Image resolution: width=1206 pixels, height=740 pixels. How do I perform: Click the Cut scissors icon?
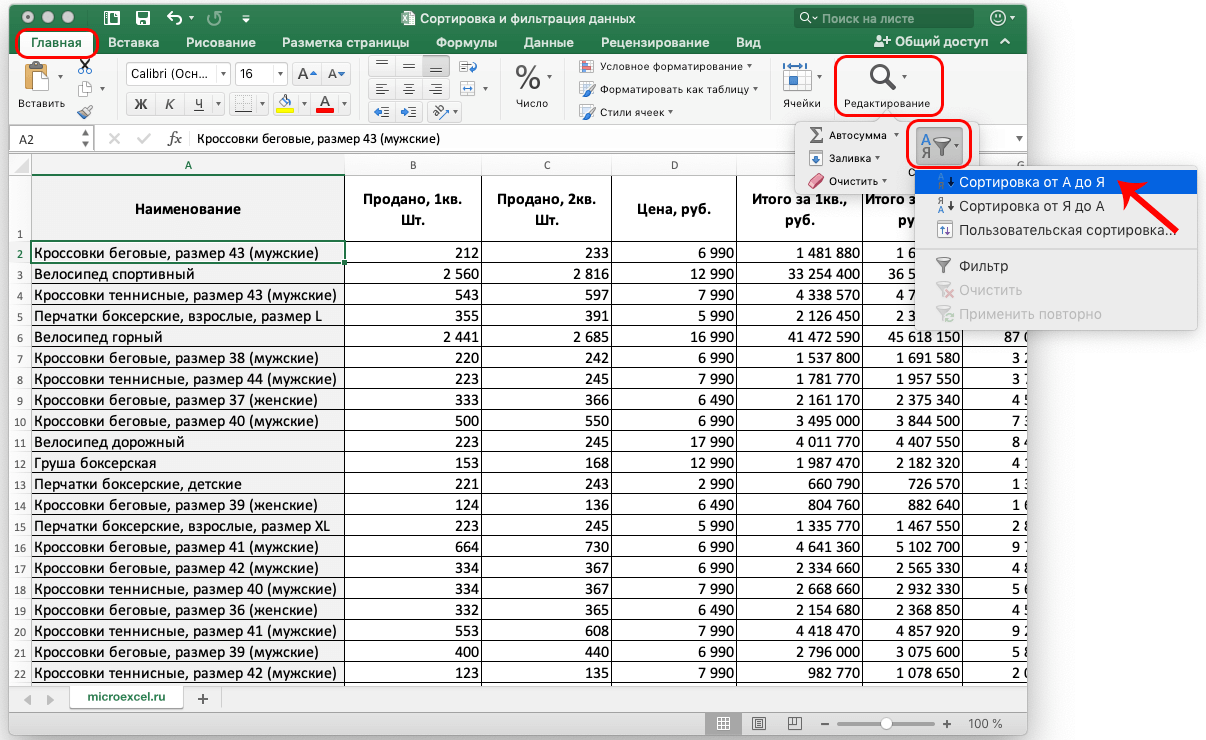point(85,66)
